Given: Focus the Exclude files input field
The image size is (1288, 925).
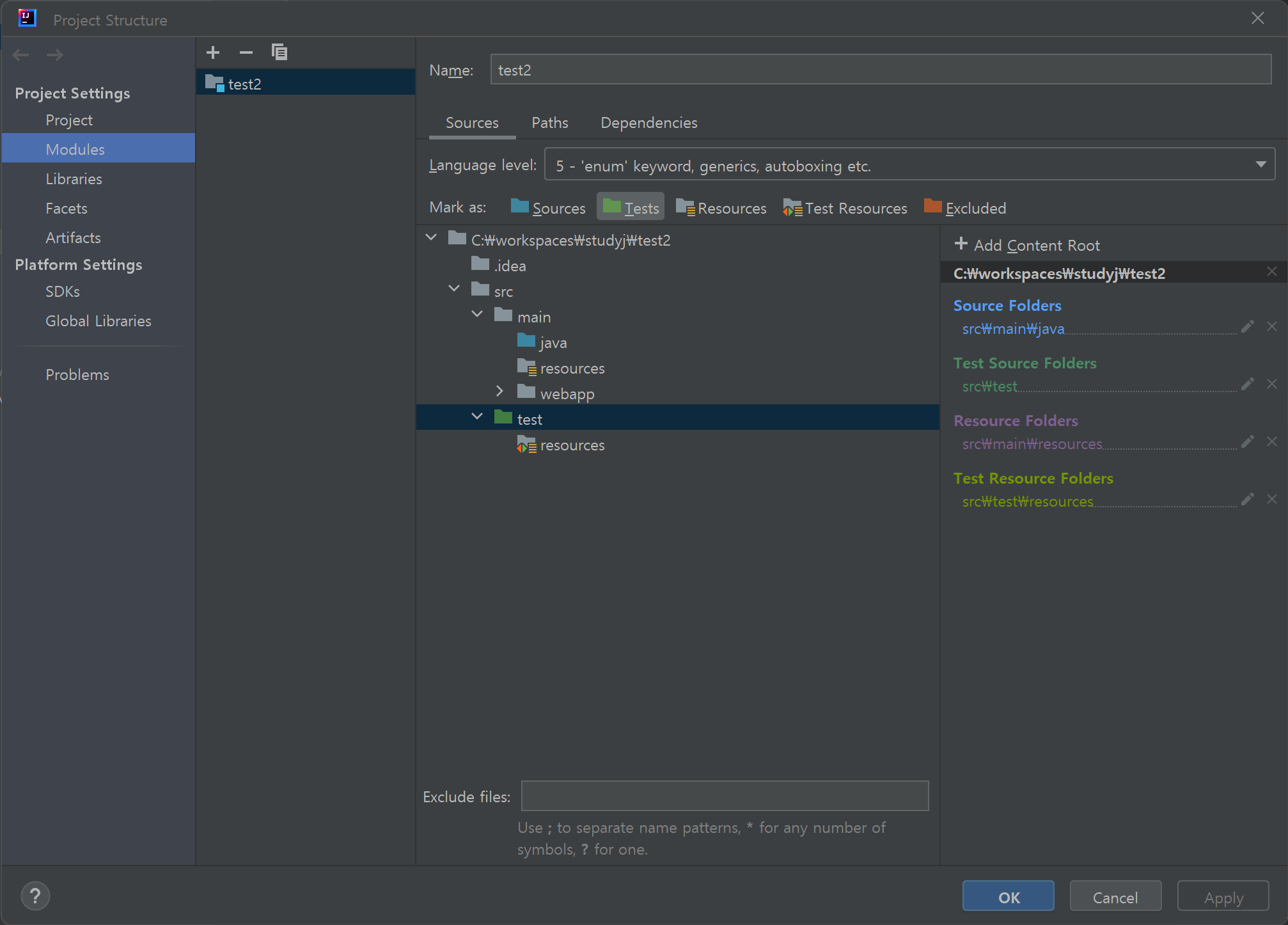Looking at the screenshot, I should (x=724, y=796).
